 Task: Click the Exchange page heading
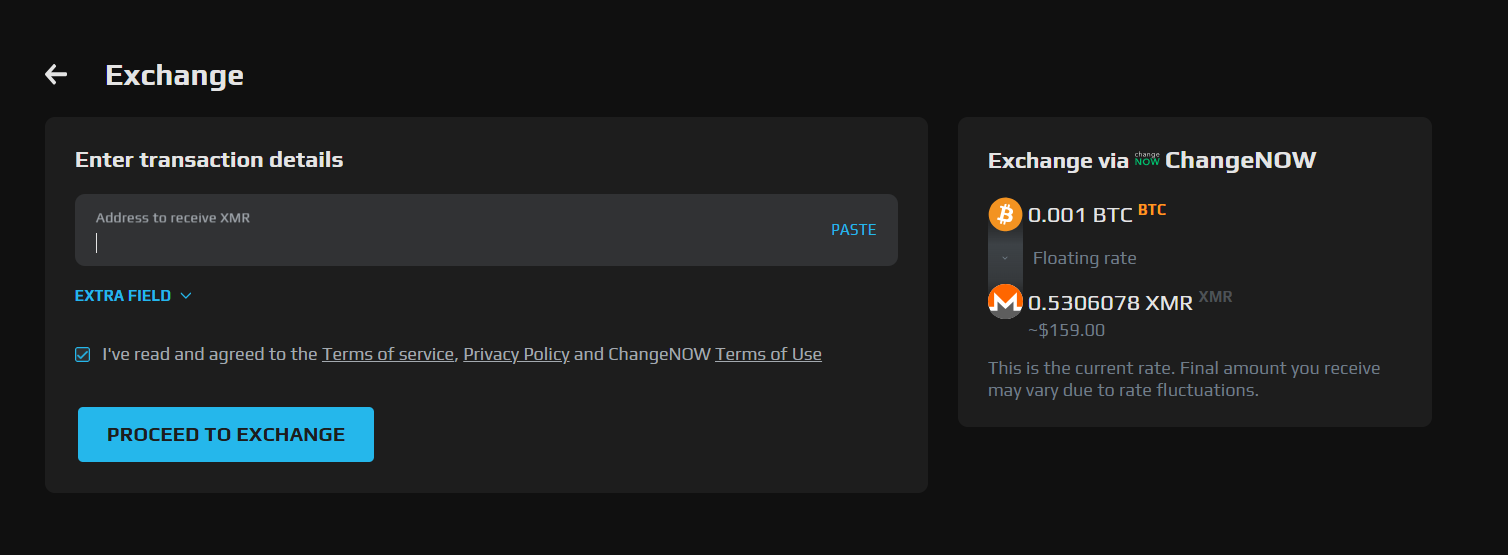[174, 75]
